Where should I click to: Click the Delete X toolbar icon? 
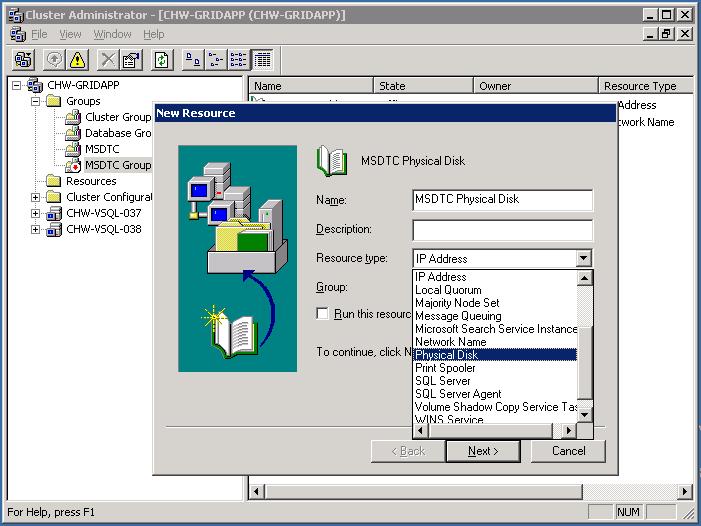click(108, 59)
